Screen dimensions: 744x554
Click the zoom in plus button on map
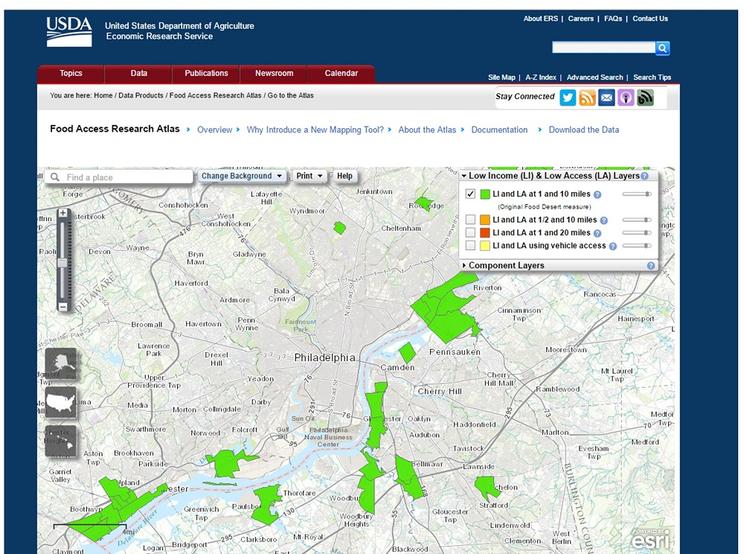(x=63, y=213)
